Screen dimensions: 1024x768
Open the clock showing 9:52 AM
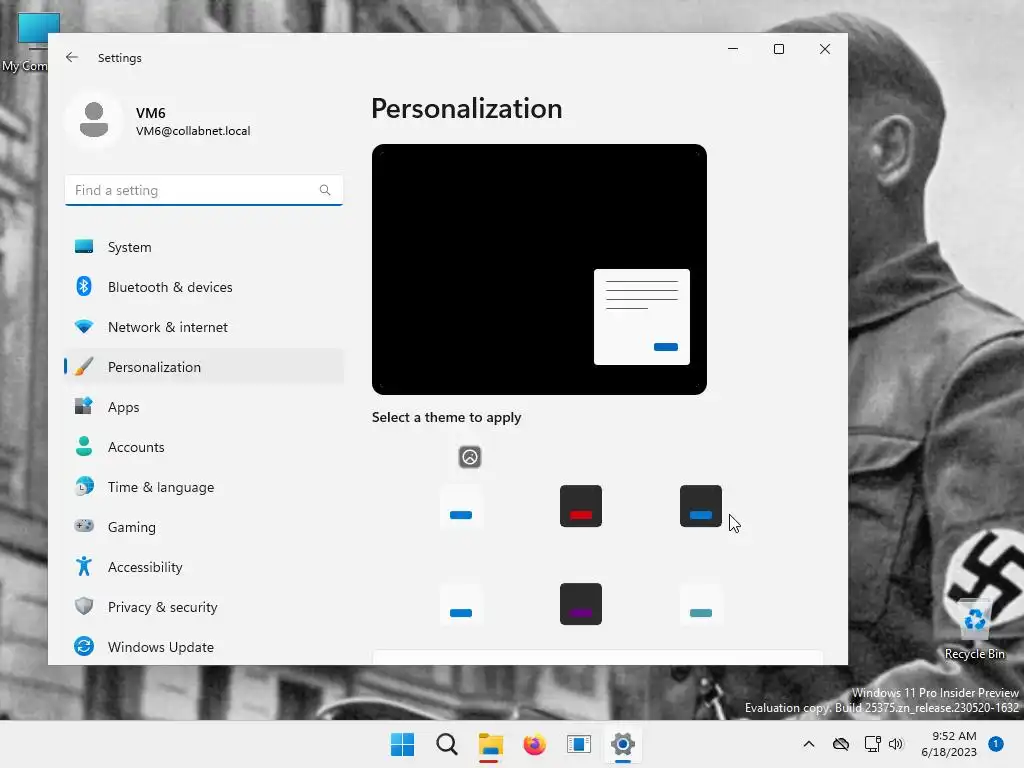pyautogui.click(x=949, y=744)
